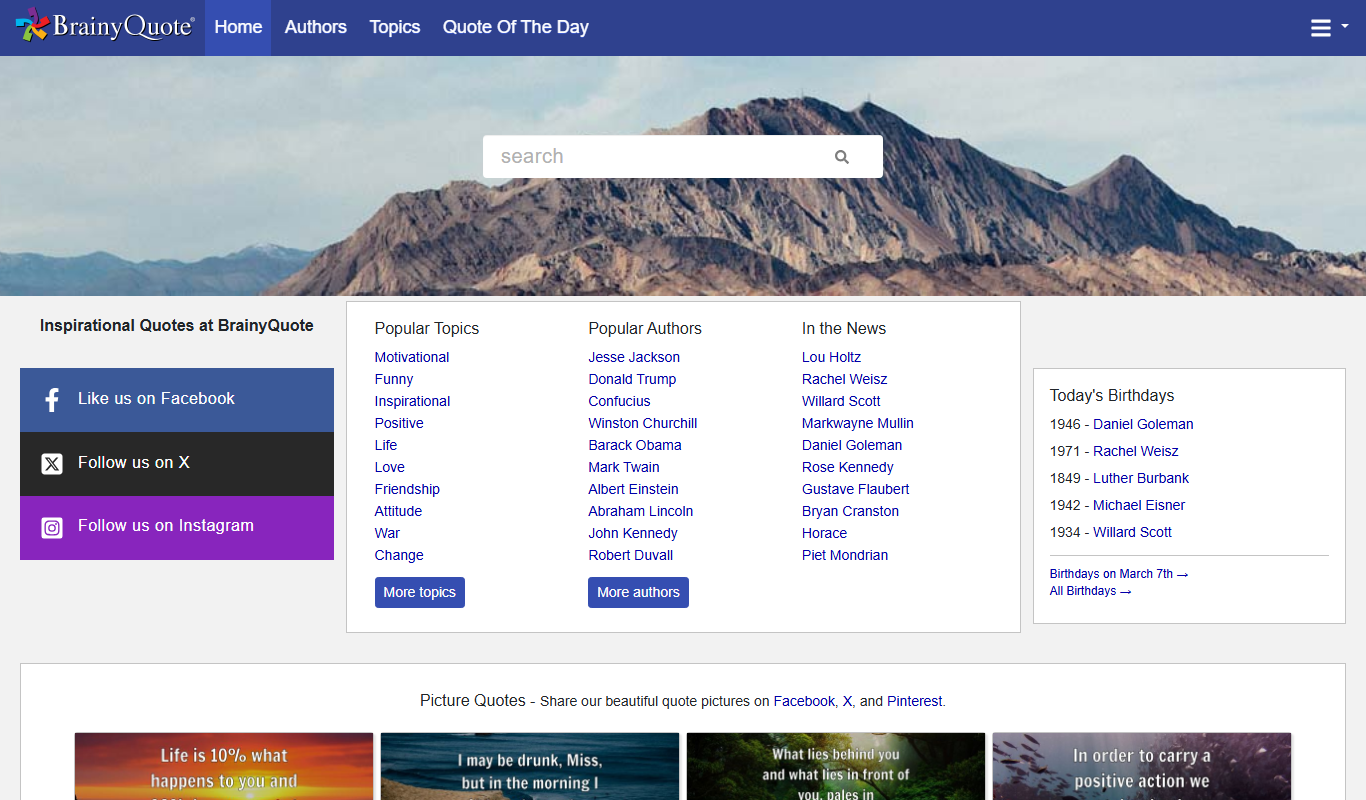Click the magnifying glass search icon
1366x800 pixels.
coord(842,157)
